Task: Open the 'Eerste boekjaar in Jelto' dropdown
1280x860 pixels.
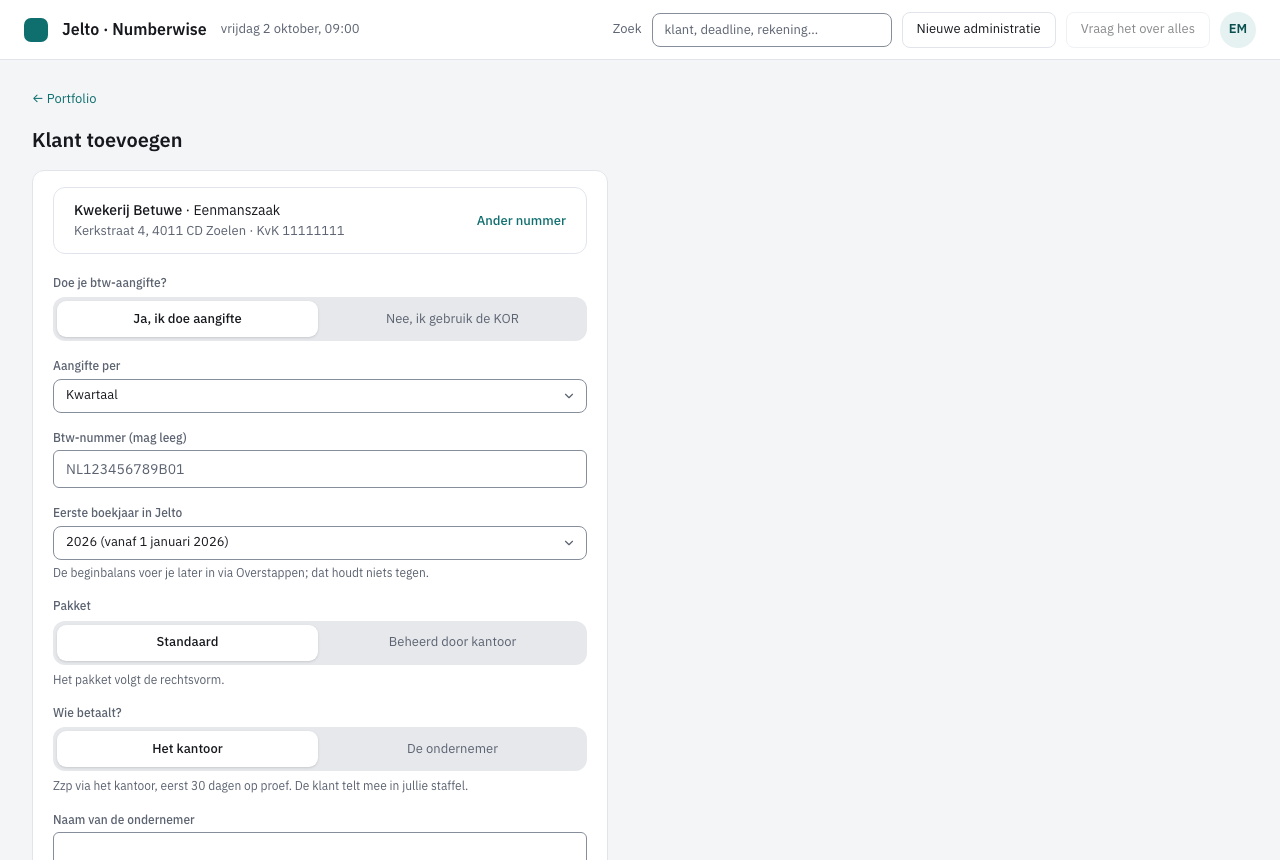Action: click(320, 543)
